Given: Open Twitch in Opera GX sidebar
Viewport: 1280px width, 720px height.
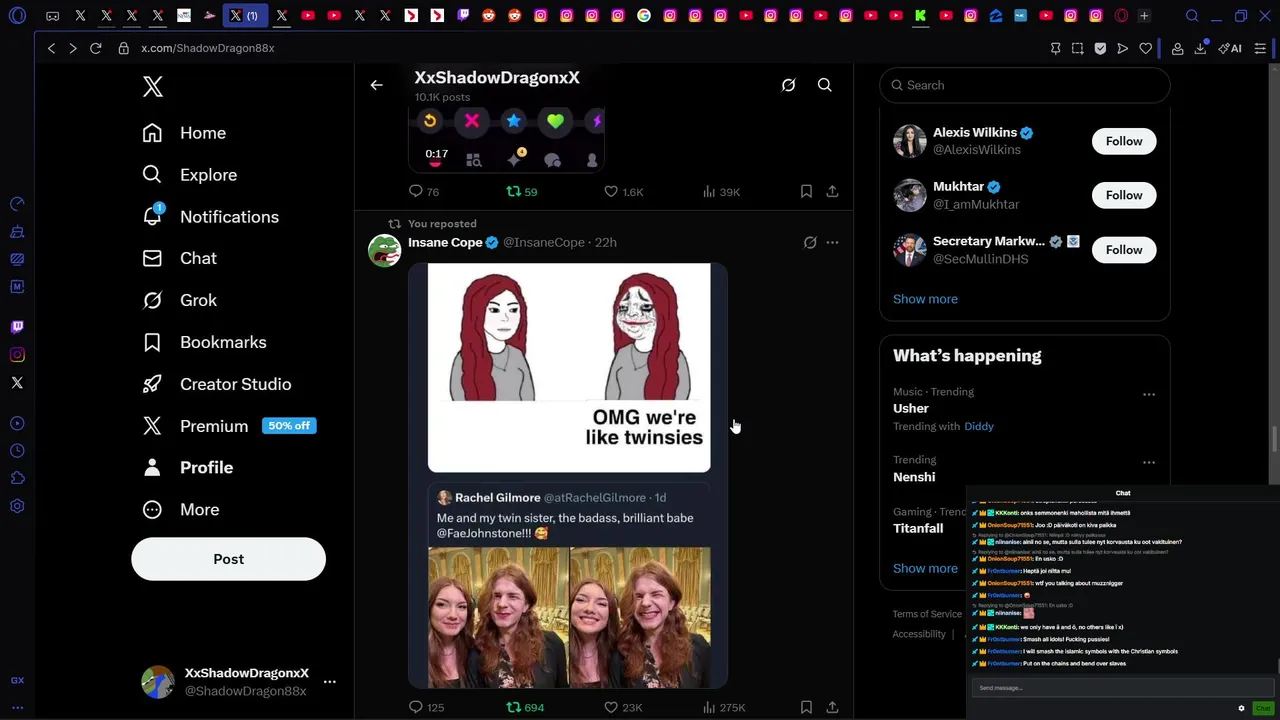Looking at the screenshot, I should coord(17,327).
